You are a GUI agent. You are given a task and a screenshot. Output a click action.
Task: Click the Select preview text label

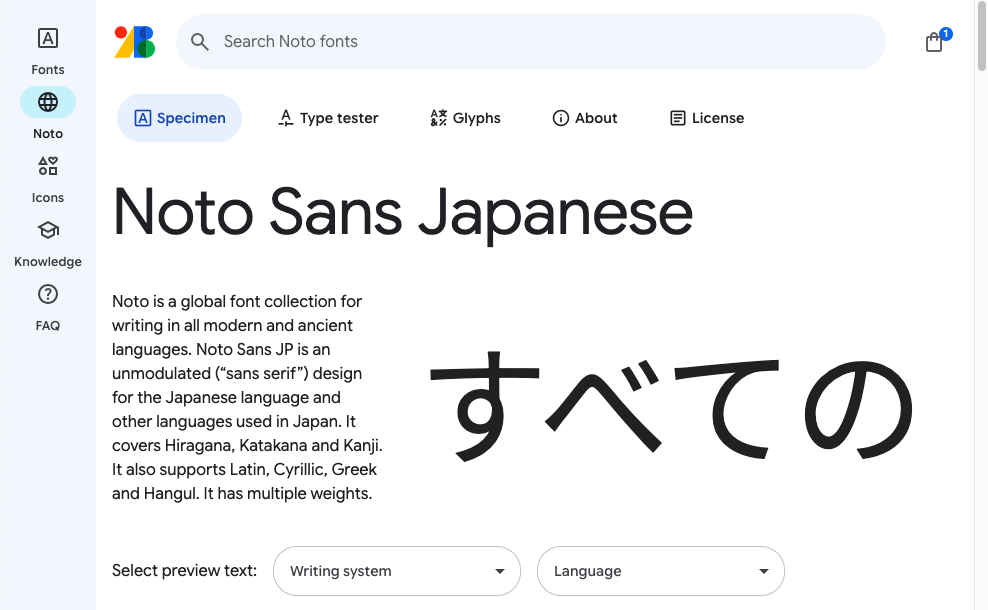(x=185, y=571)
